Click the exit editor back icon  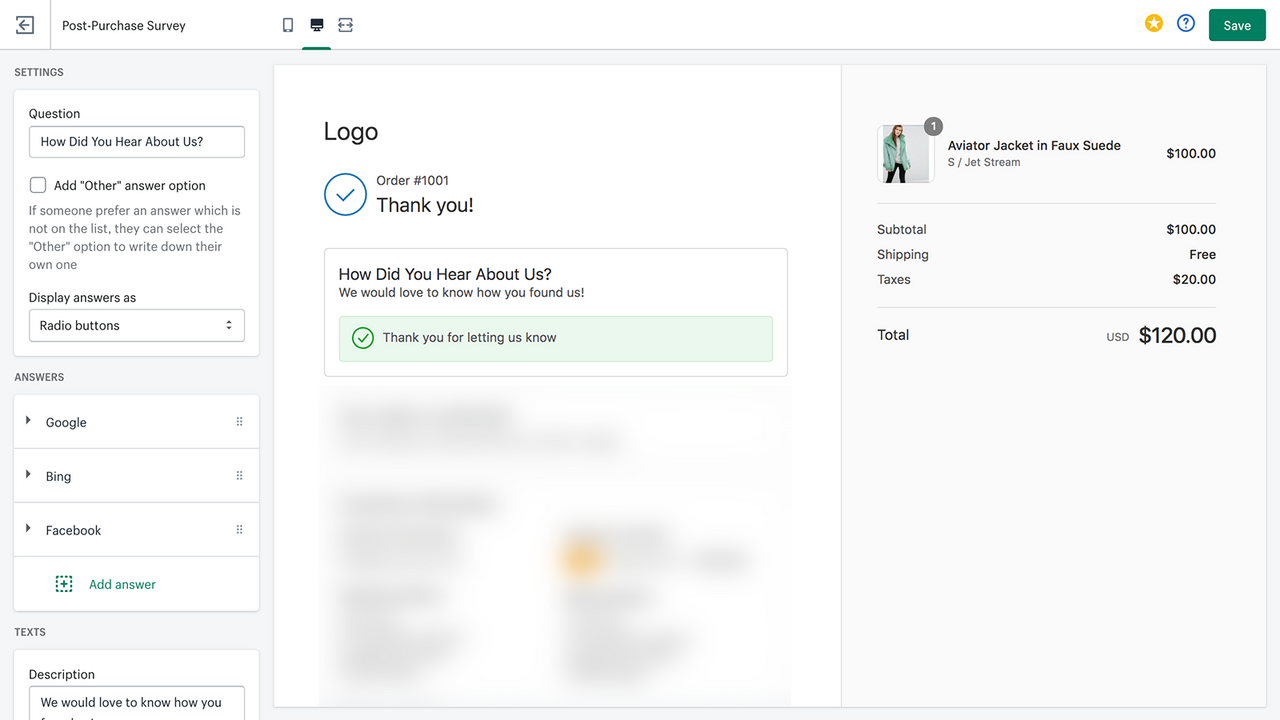click(25, 25)
